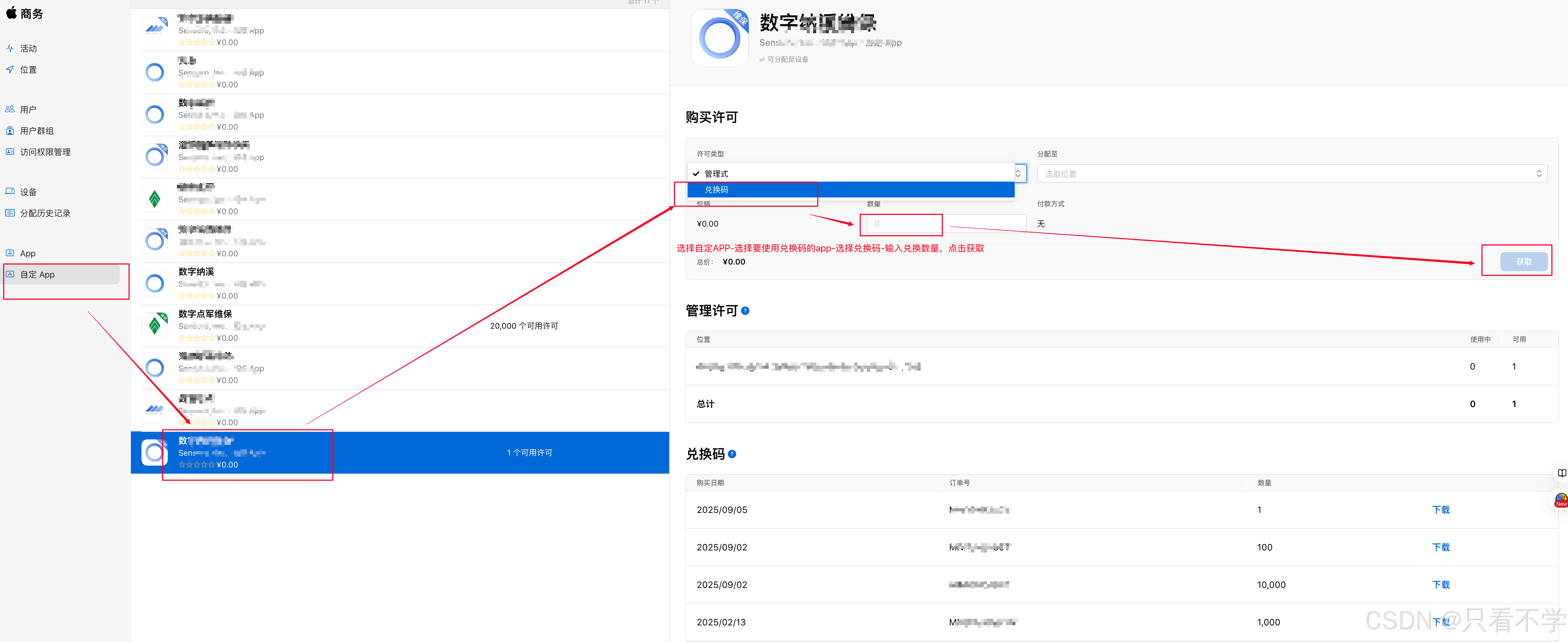
Task: Click the 2025/09/05 purchase date cell
Action: tap(722, 510)
